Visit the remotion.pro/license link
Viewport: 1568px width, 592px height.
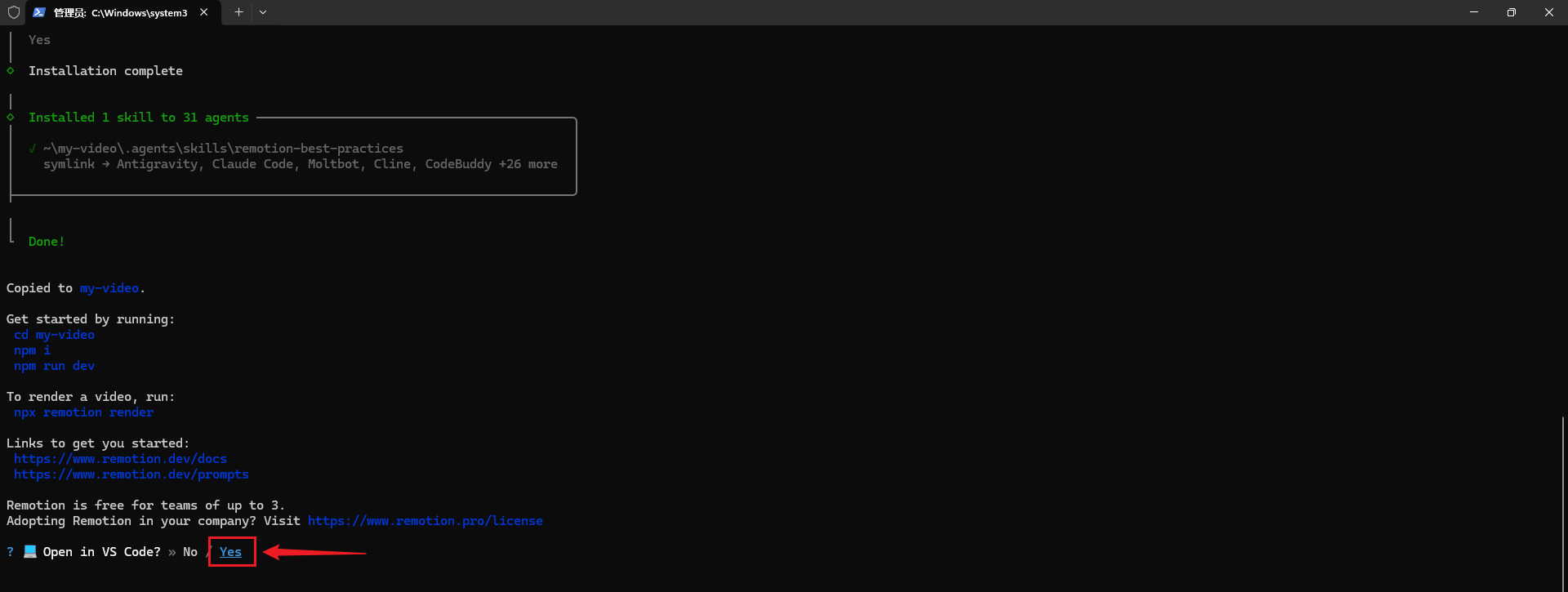point(425,521)
